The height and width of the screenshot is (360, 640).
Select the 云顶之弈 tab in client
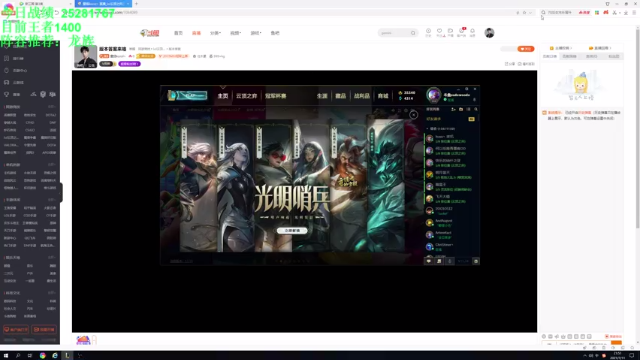coord(247,96)
